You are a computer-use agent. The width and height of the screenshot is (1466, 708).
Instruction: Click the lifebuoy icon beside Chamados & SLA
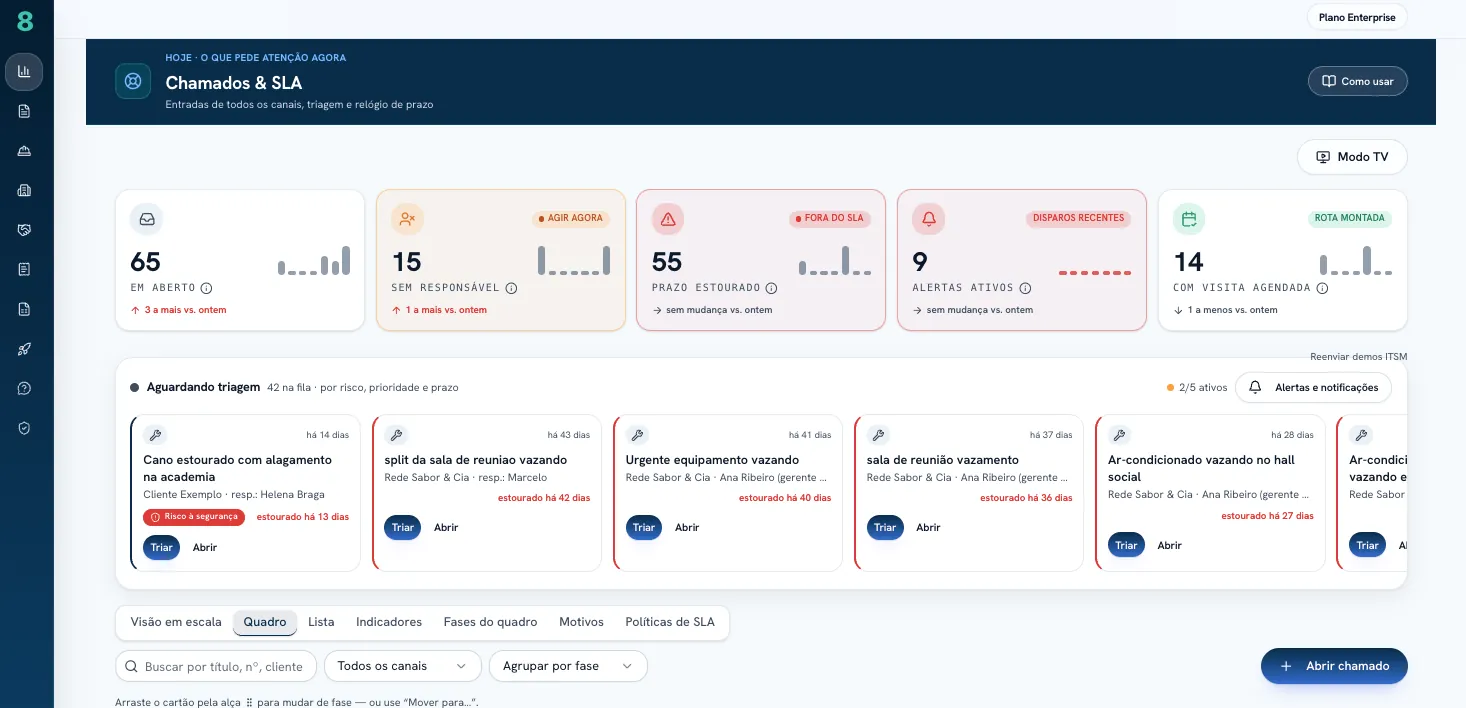click(x=133, y=81)
